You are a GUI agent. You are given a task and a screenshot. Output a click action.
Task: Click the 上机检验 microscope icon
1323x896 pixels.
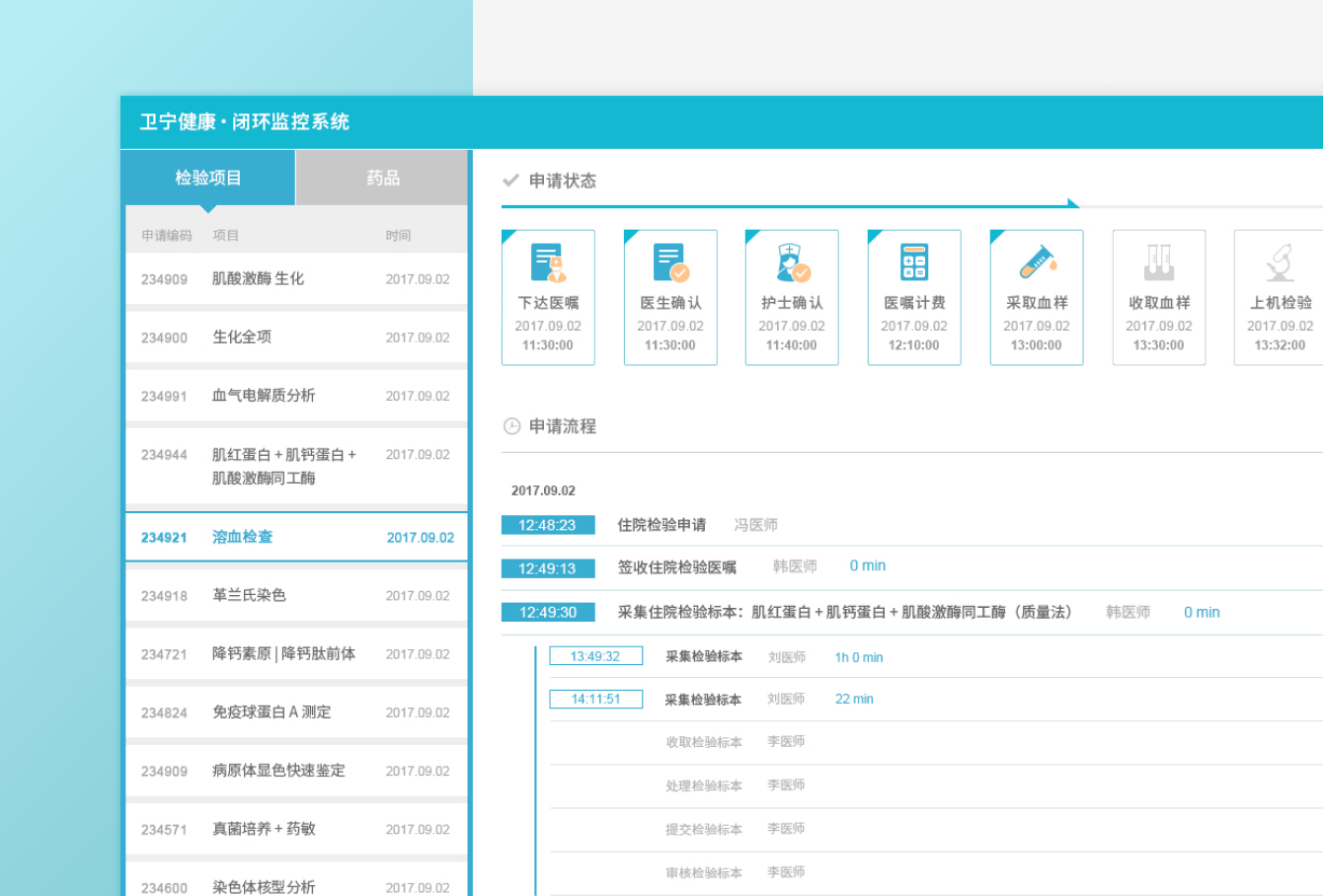(1281, 263)
